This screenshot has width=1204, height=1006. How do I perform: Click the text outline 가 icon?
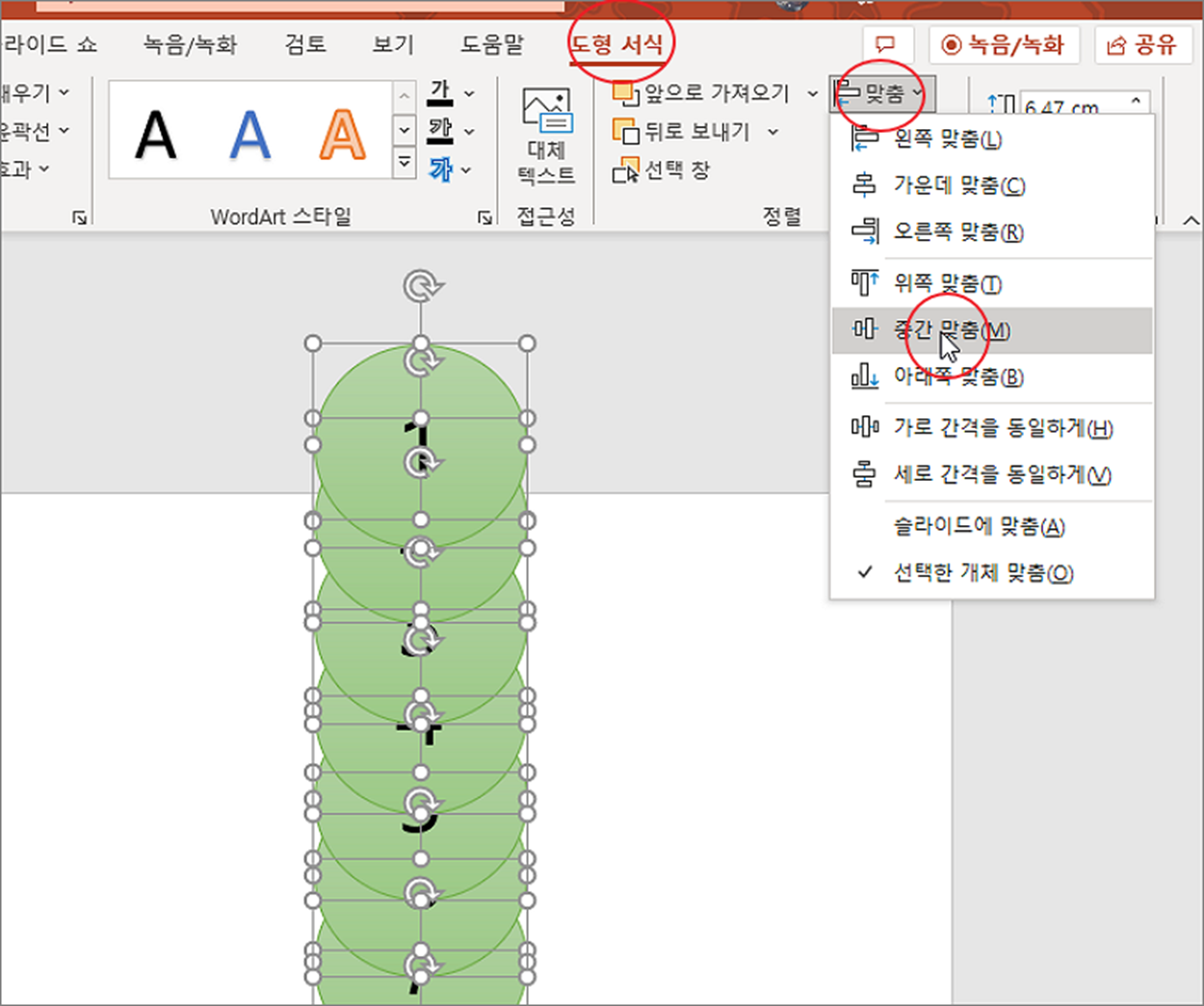coord(441,130)
